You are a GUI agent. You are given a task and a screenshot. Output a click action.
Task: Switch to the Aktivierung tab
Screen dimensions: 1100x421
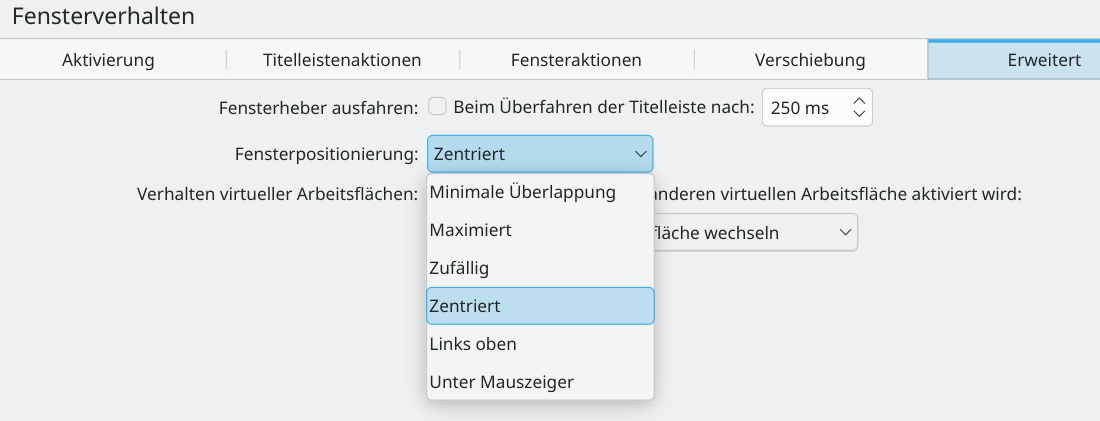point(108,60)
